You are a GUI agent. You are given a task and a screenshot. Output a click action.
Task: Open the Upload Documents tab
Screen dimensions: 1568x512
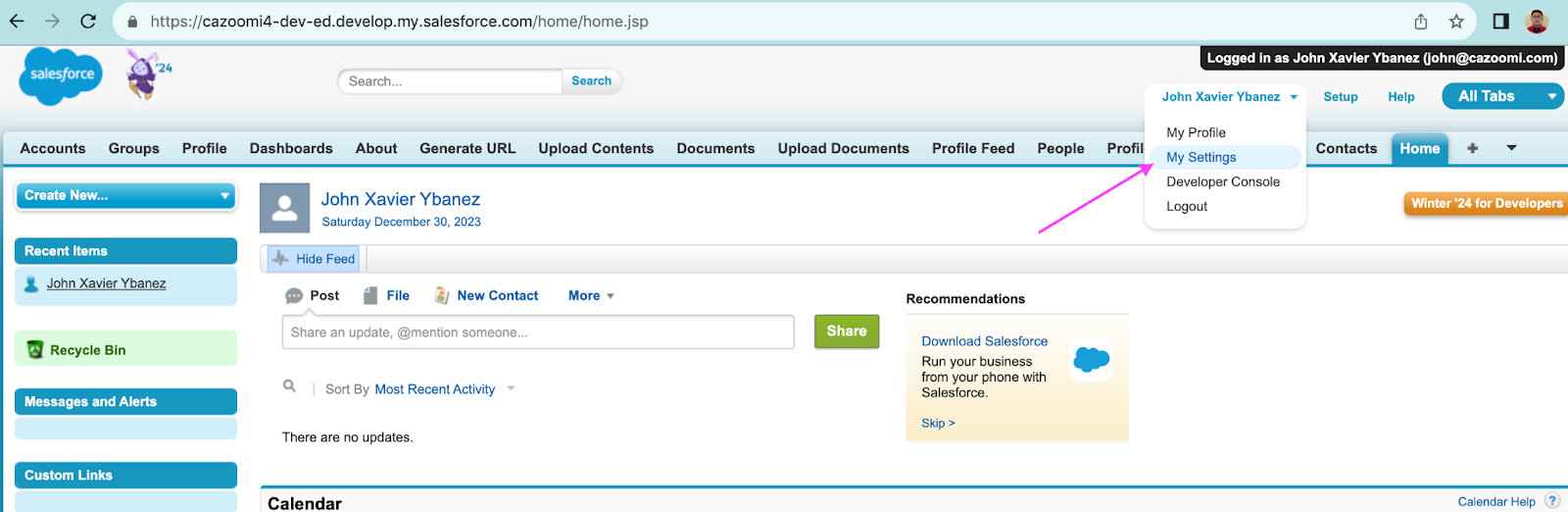(x=844, y=148)
